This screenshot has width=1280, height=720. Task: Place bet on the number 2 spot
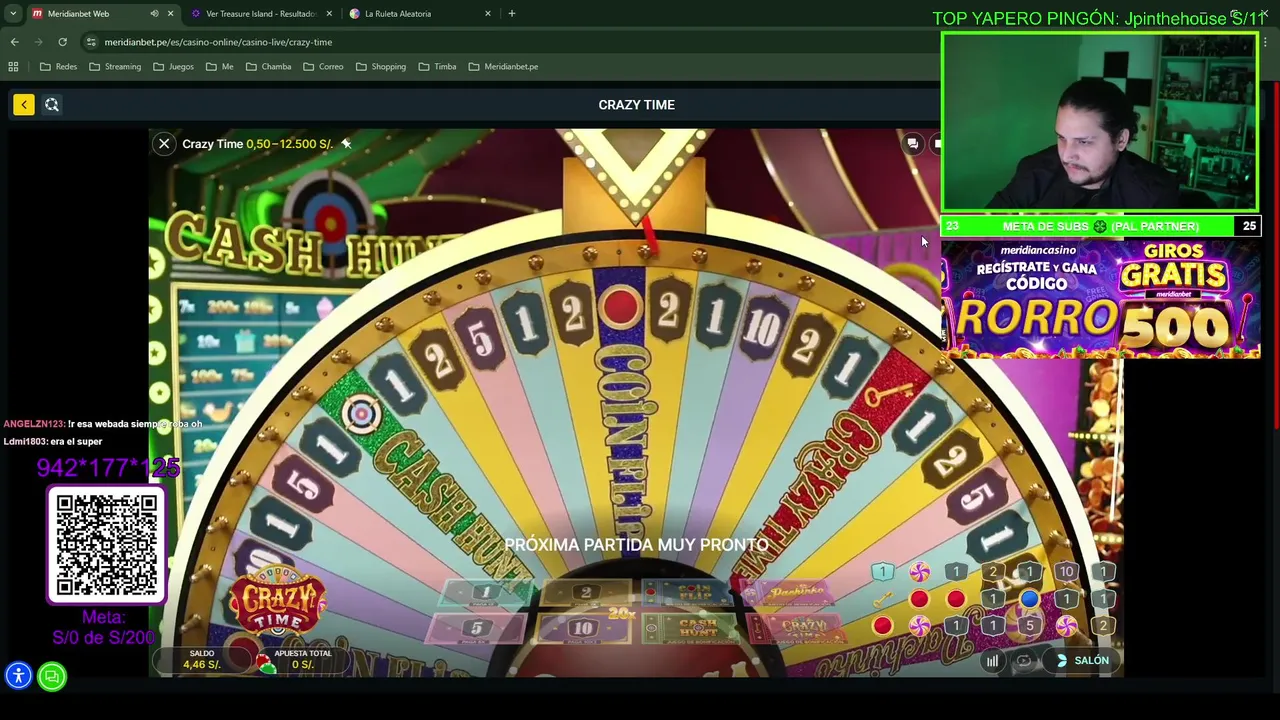[x=586, y=594]
